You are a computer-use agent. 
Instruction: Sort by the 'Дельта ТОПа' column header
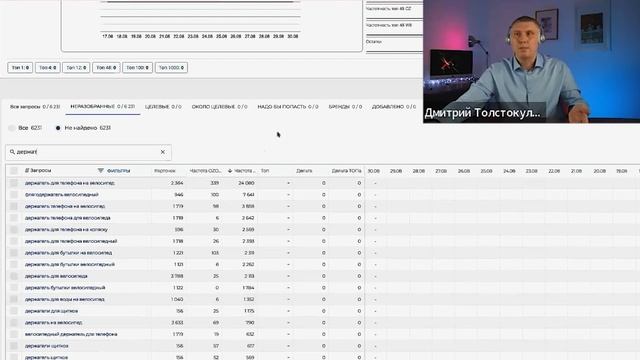coord(346,171)
